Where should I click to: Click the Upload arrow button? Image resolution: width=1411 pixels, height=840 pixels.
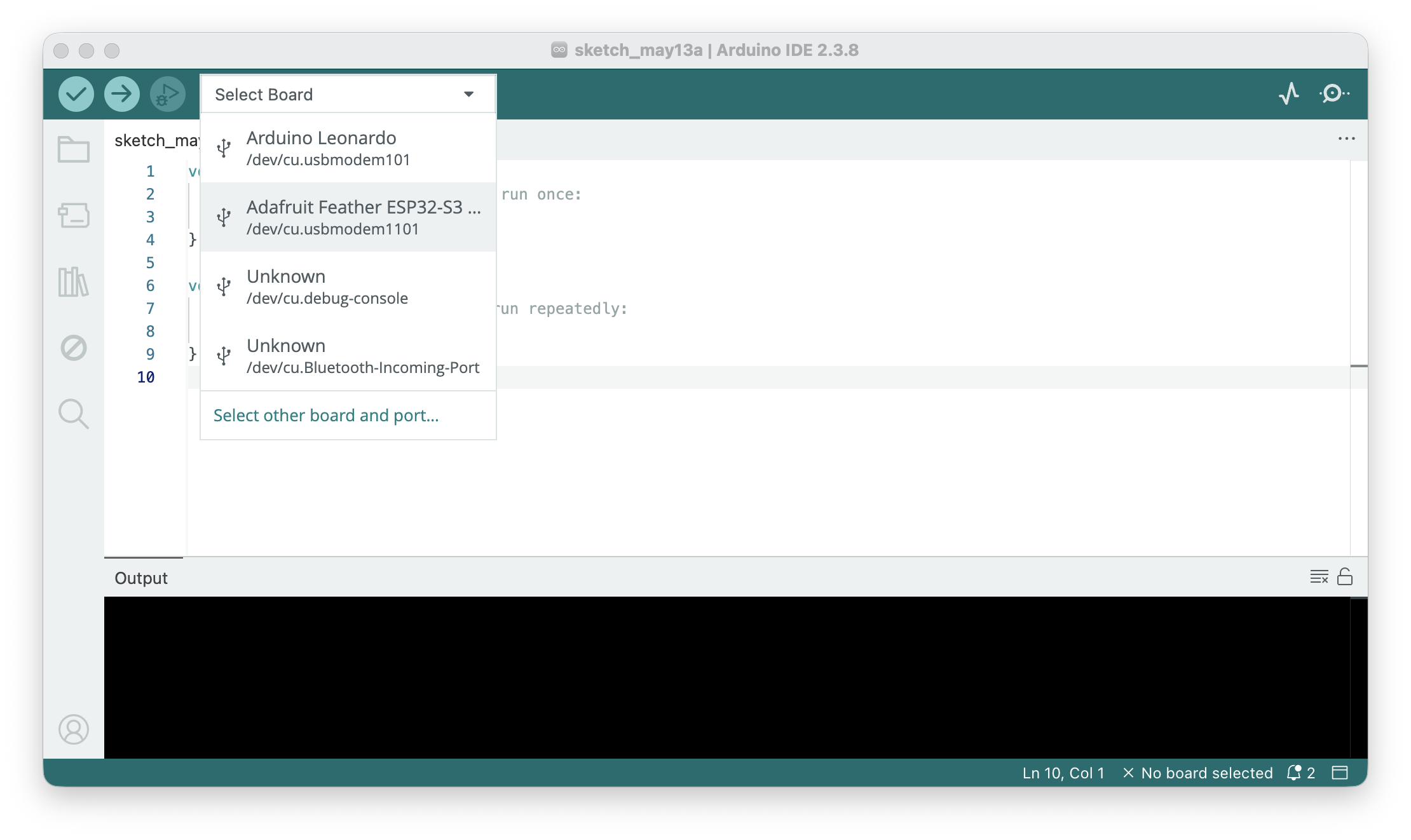tap(122, 94)
